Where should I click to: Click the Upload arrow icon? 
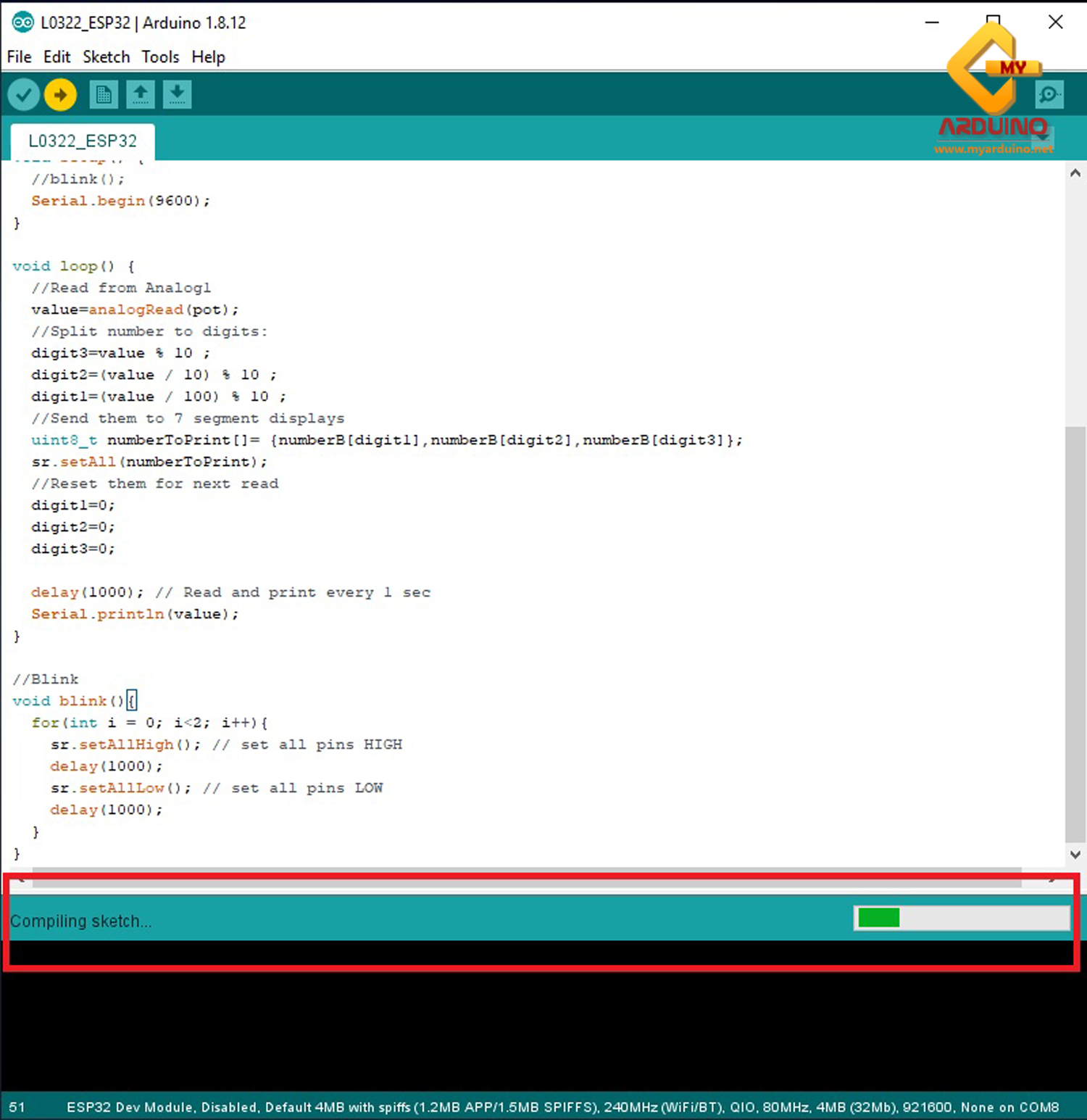[x=60, y=94]
